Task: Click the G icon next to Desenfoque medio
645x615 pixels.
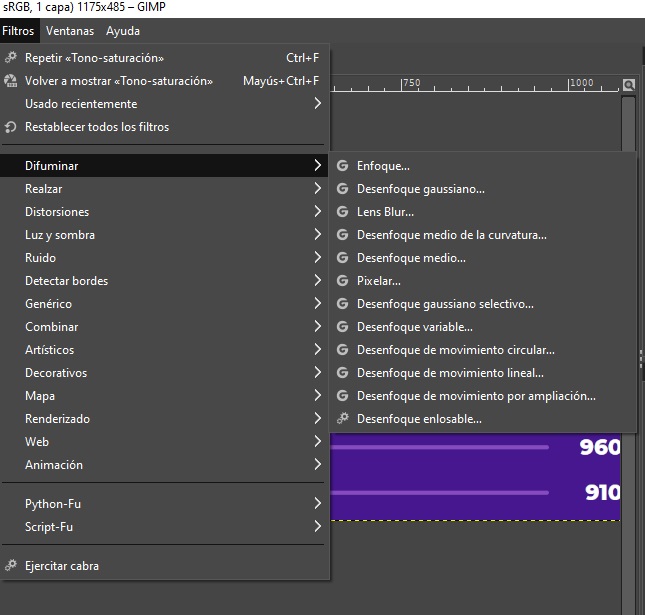Action: coord(342,258)
